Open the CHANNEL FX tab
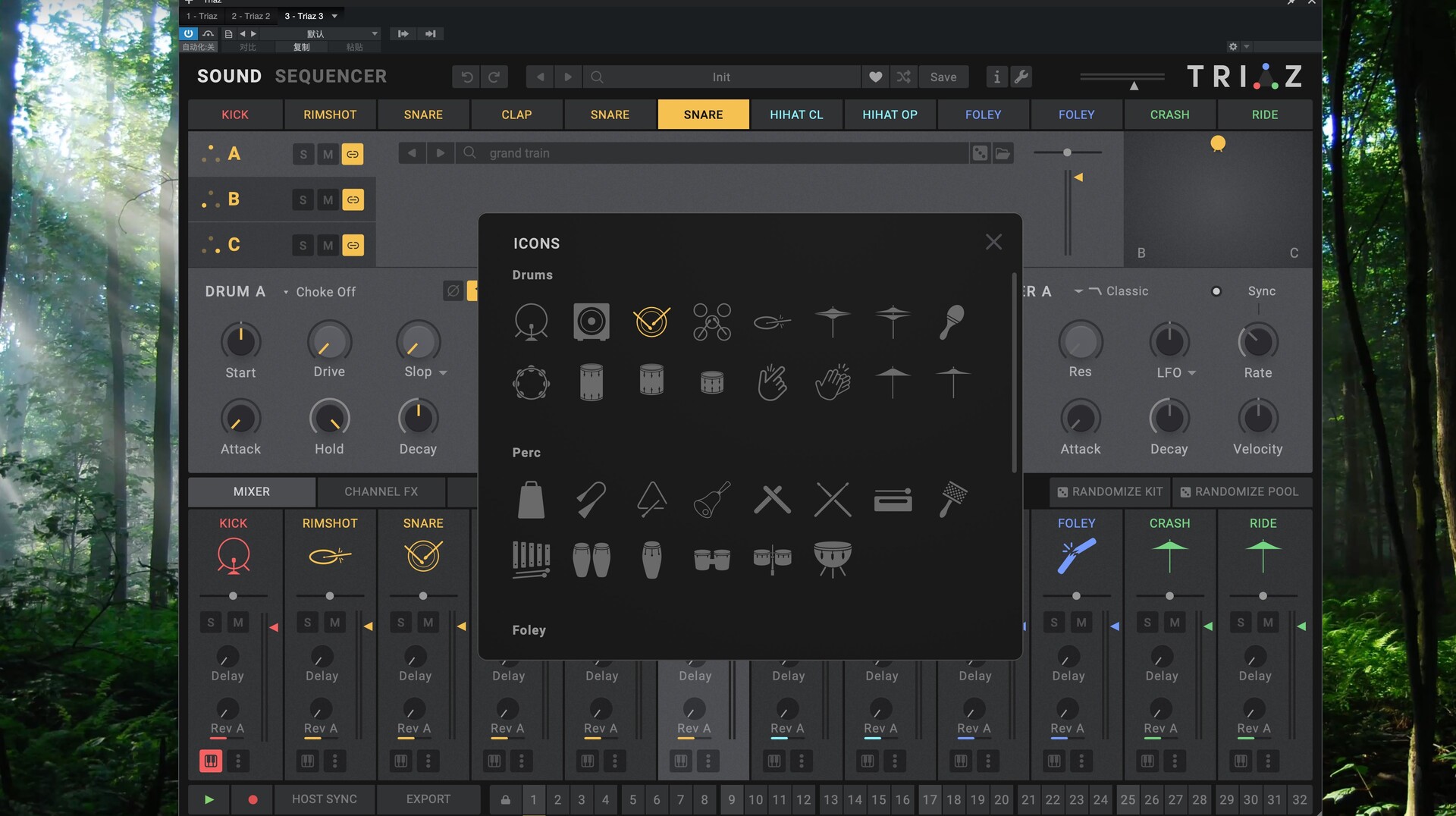This screenshot has height=816, width=1456. [x=381, y=491]
